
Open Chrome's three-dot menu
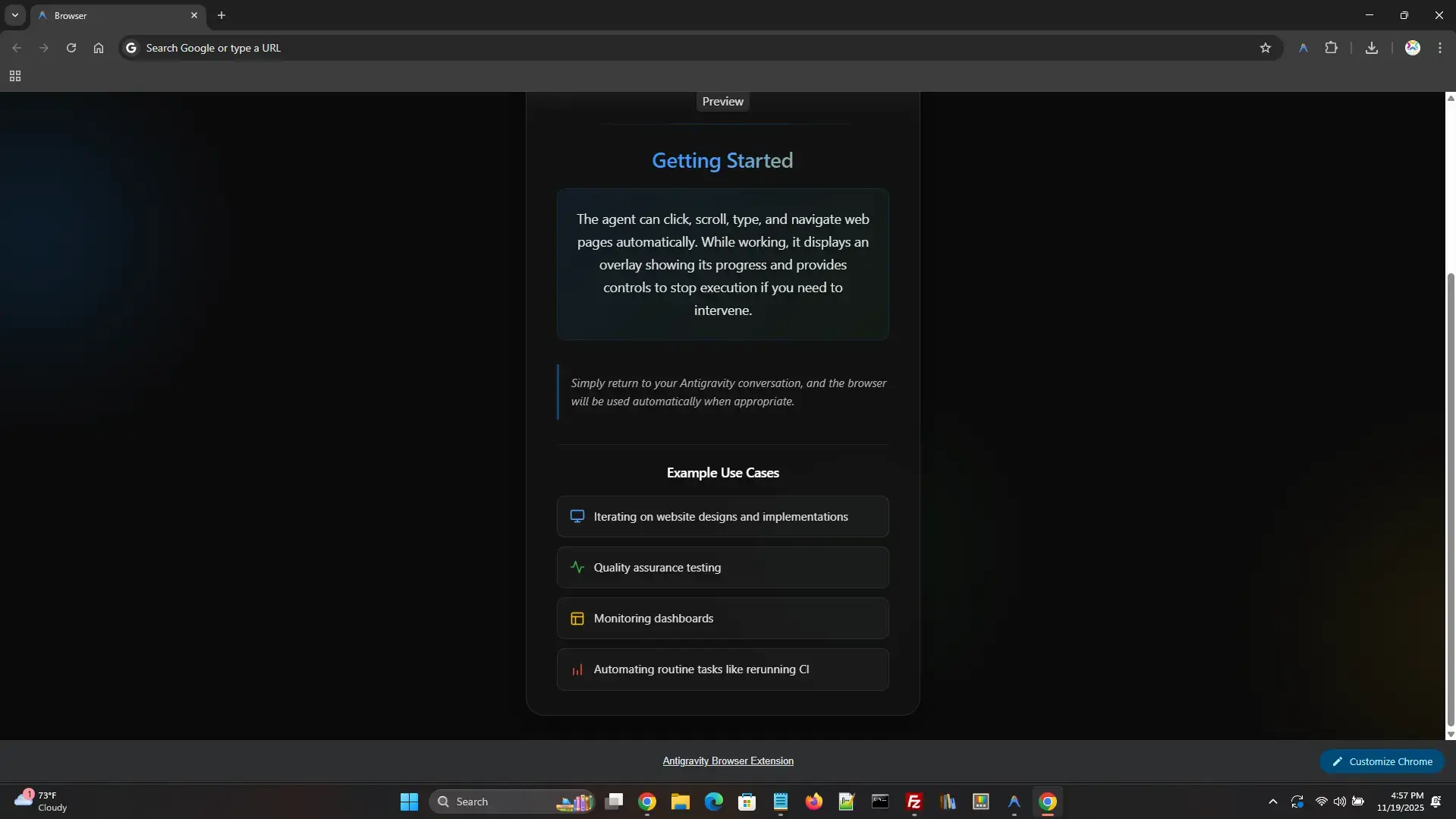point(1439,48)
